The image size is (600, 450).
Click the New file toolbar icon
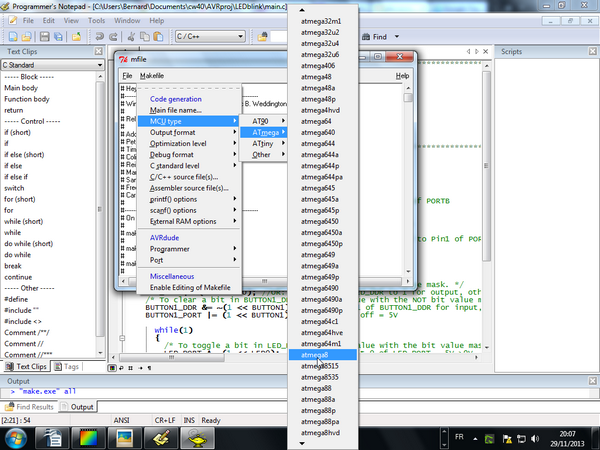13,37
